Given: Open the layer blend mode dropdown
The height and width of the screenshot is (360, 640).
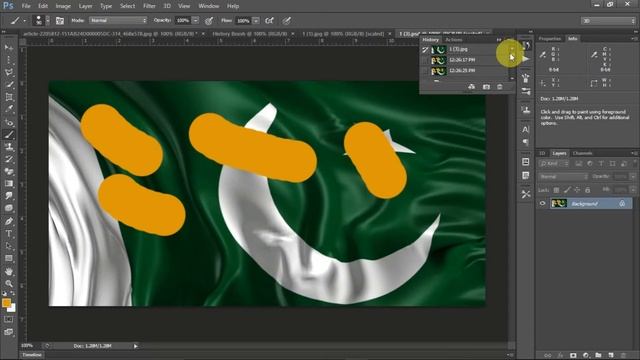Looking at the screenshot, I should pos(563,176).
